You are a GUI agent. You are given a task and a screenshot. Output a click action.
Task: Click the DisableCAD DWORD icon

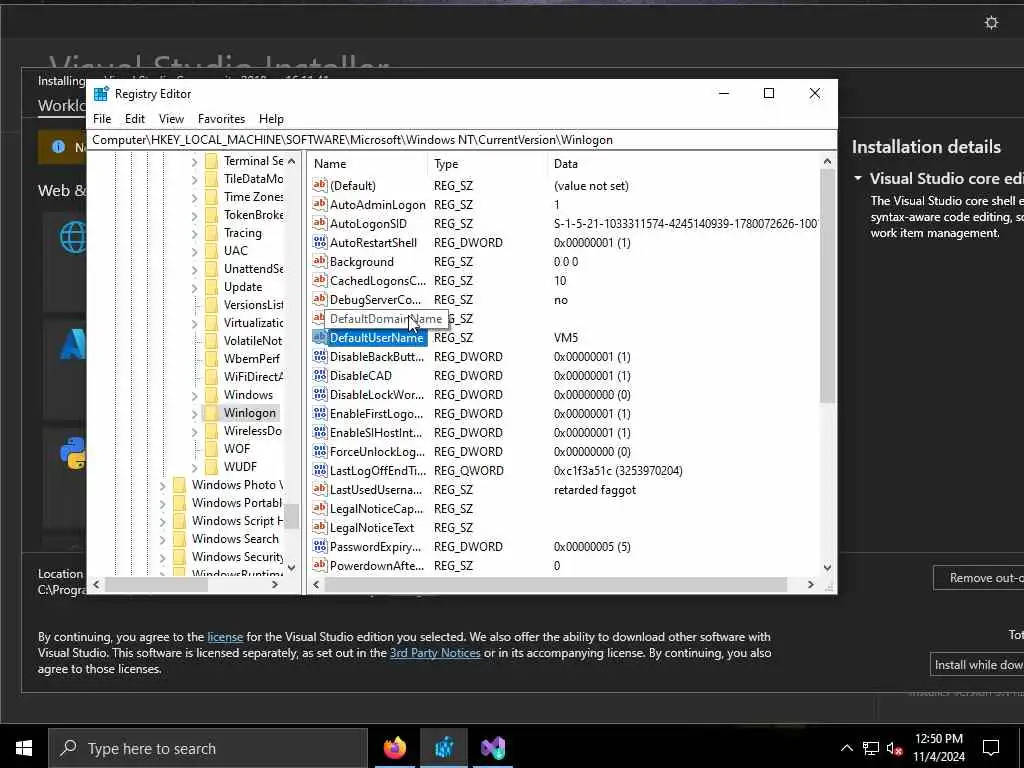319,376
